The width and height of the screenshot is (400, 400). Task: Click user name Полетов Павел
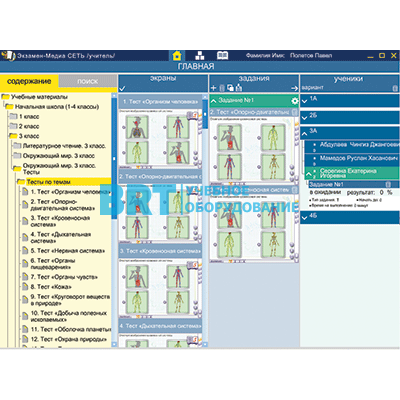pos(311,55)
